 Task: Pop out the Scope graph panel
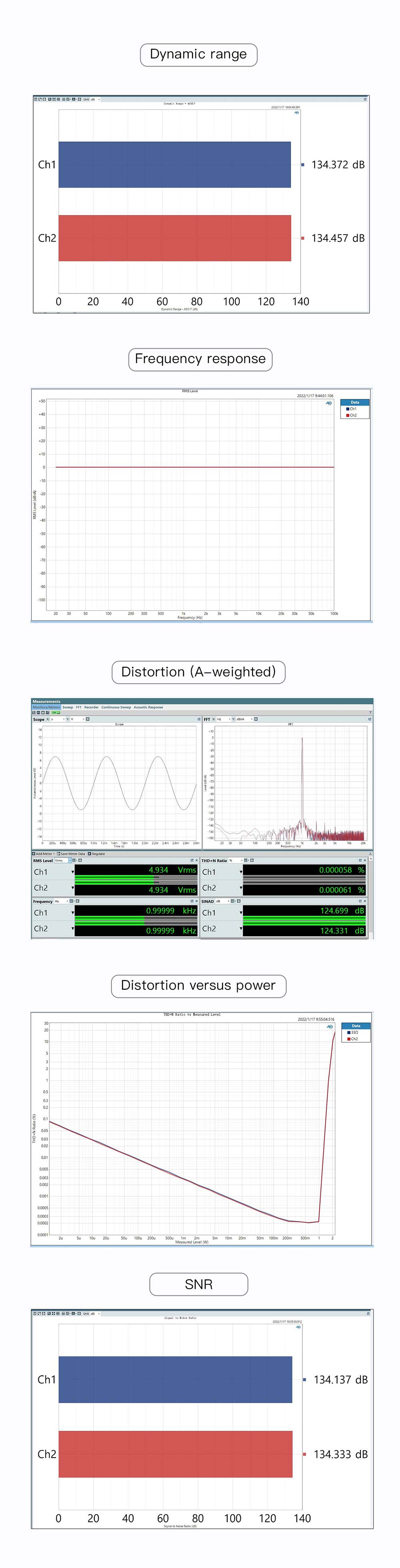point(199,719)
